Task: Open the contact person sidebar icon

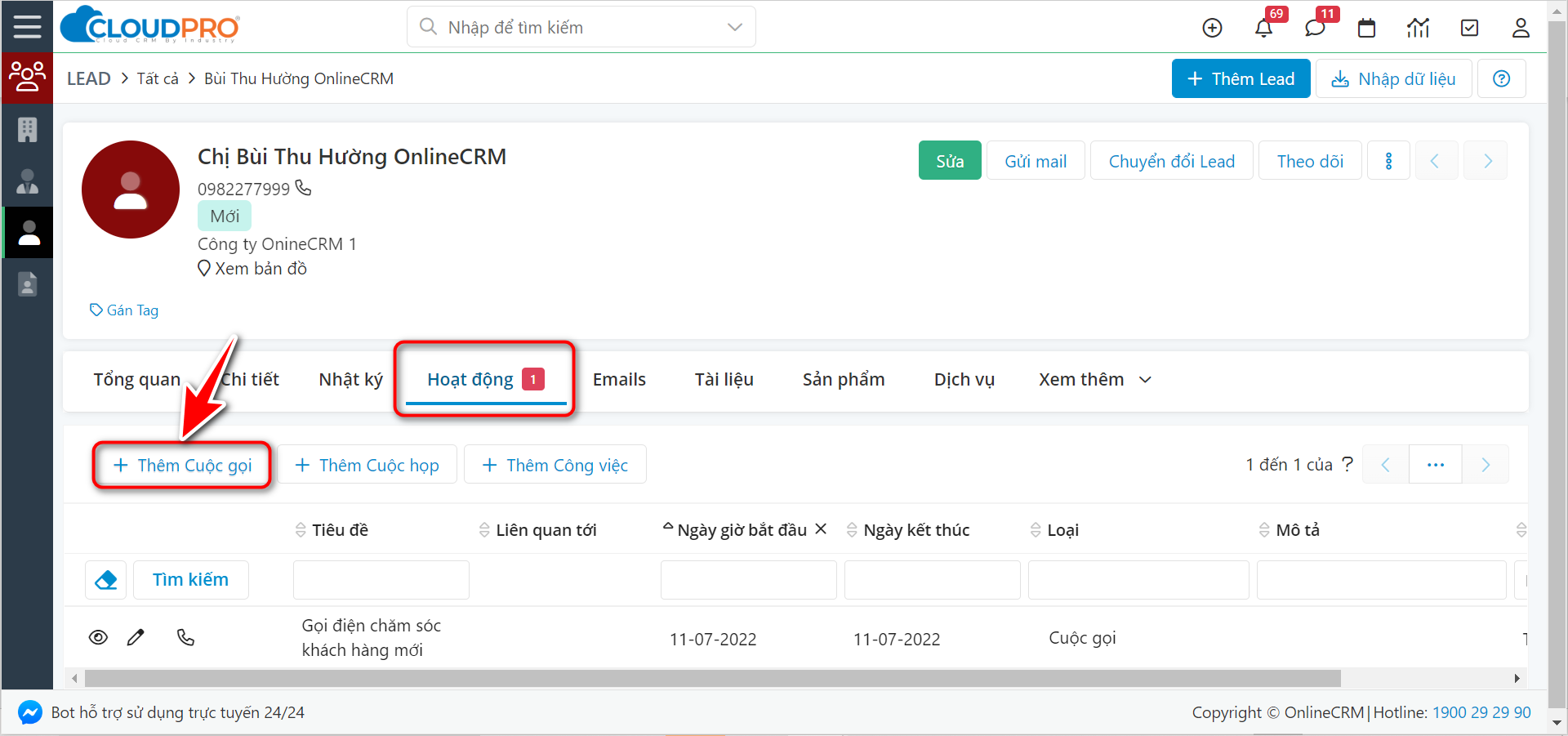Action: (27, 181)
